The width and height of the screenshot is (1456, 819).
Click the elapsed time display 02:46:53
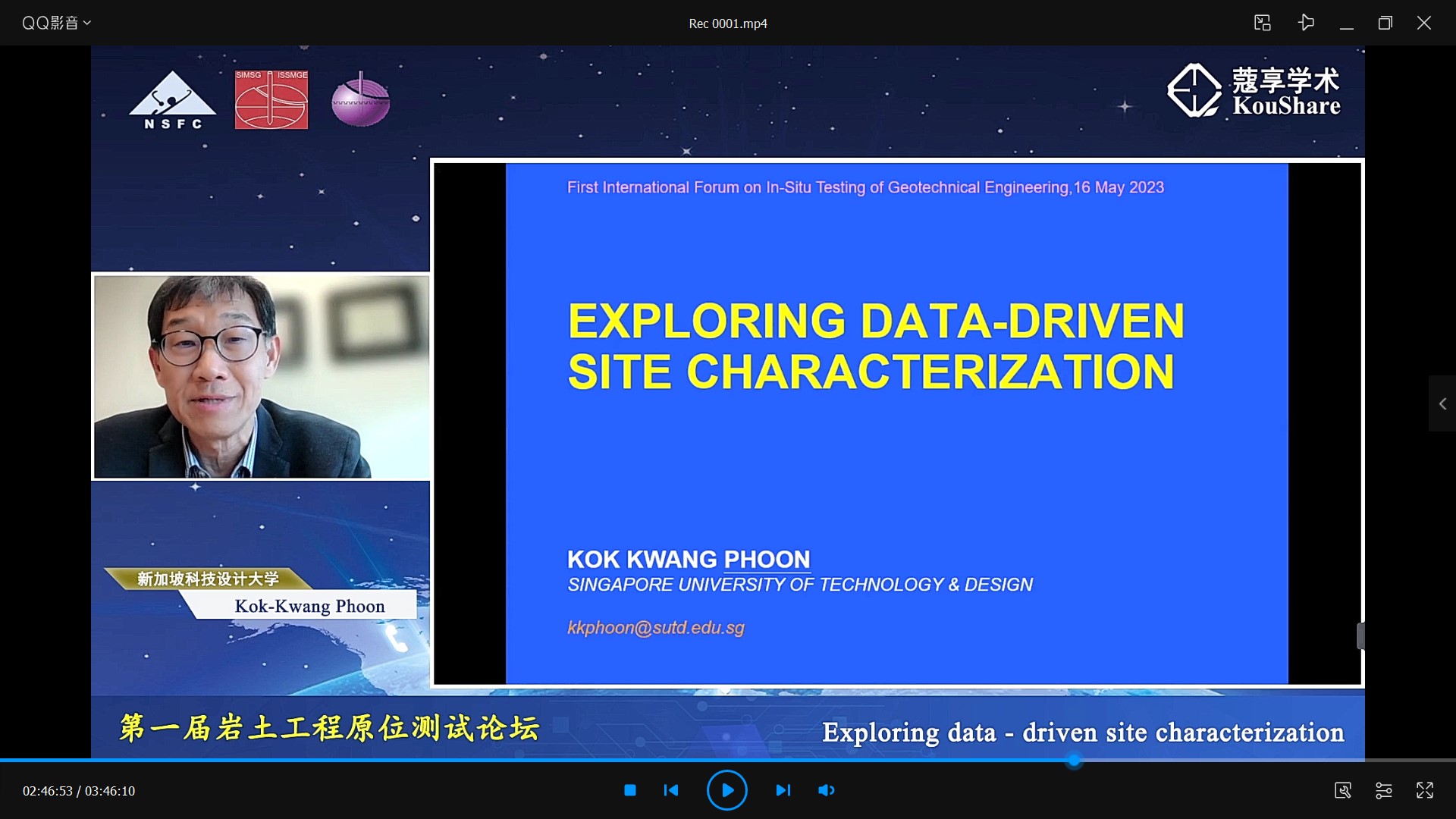tap(47, 791)
